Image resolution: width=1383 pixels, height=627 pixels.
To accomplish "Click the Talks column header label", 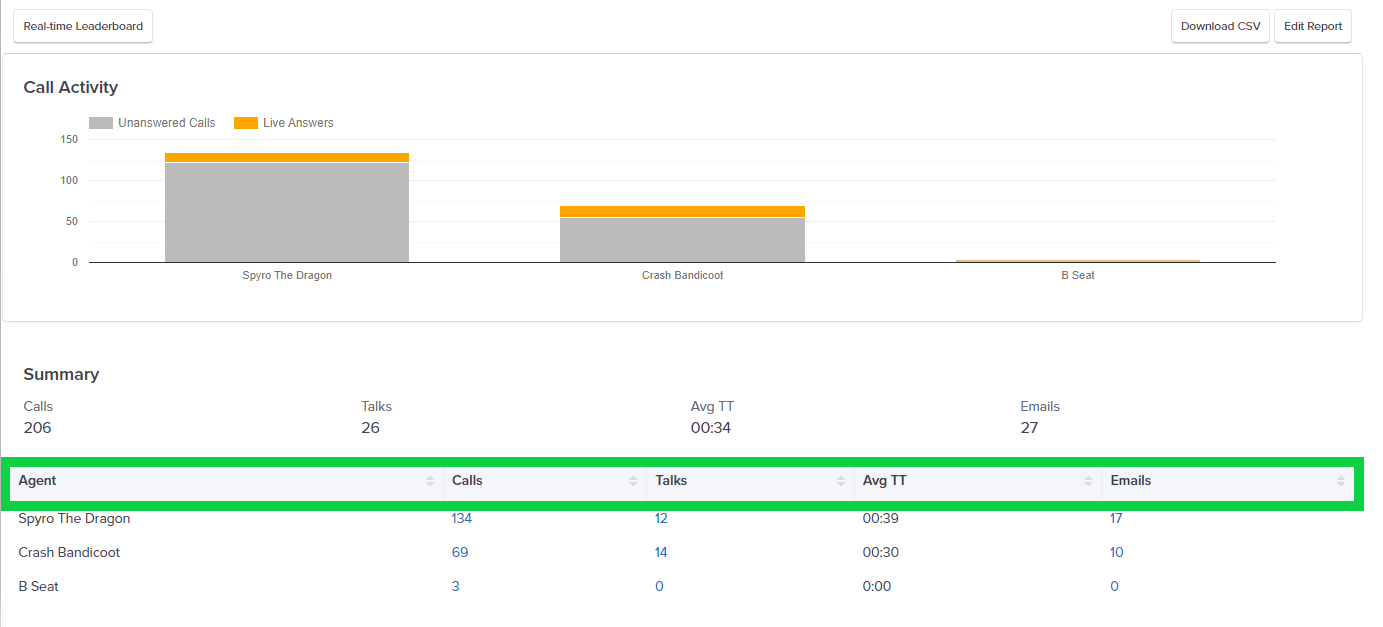I will tap(671, 481).
